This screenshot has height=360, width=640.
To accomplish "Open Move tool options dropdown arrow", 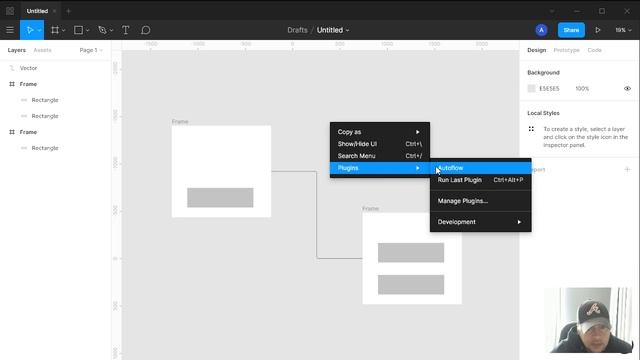I will coord(39,30).
